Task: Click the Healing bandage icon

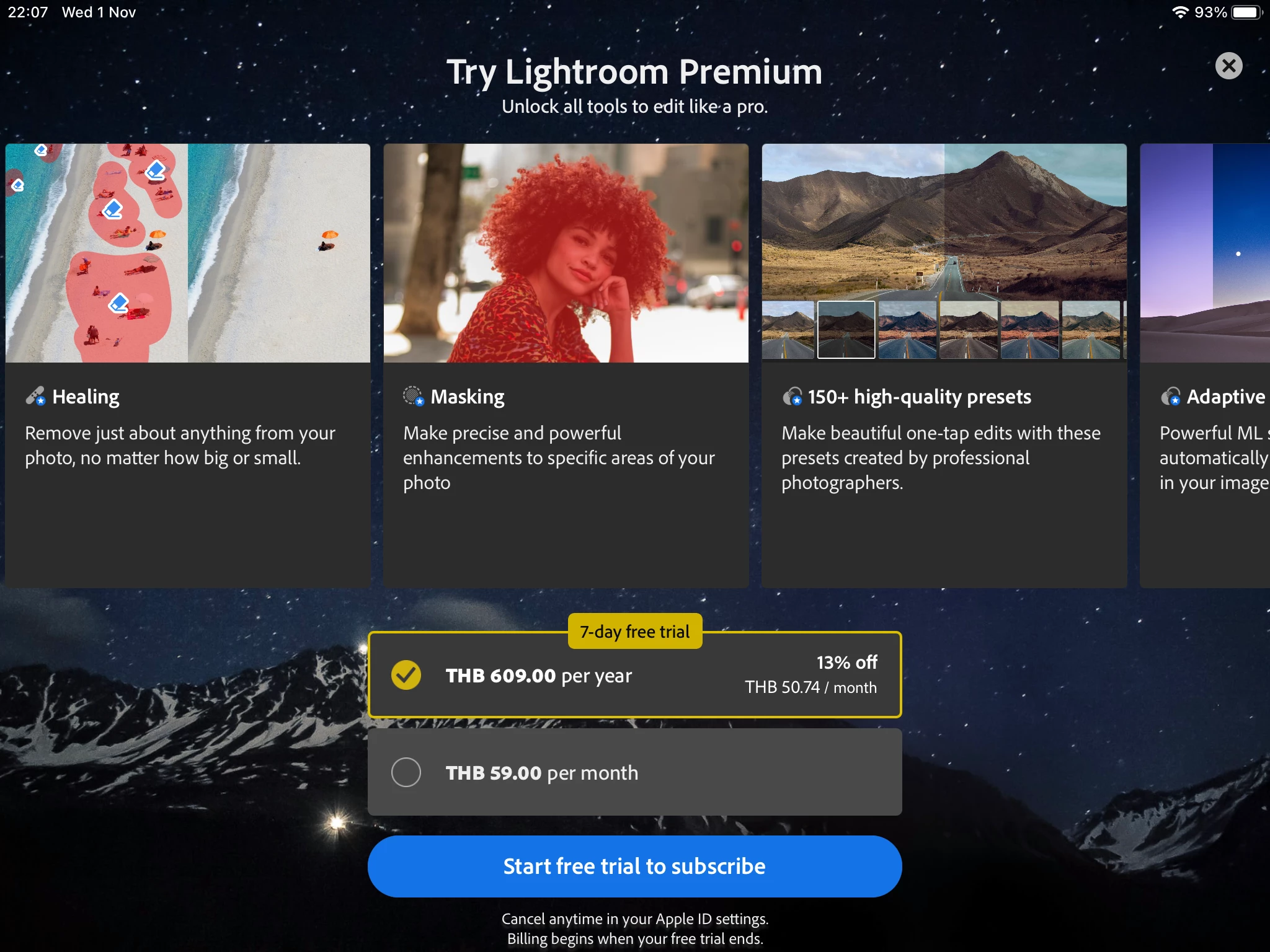Action: [x=35, y=397]
